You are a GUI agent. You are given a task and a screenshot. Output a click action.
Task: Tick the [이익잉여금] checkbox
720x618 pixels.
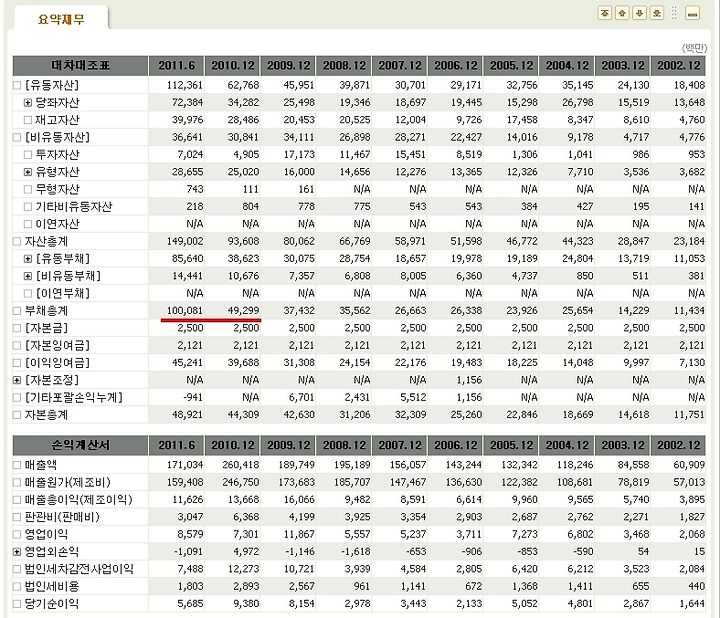point(17,363)
